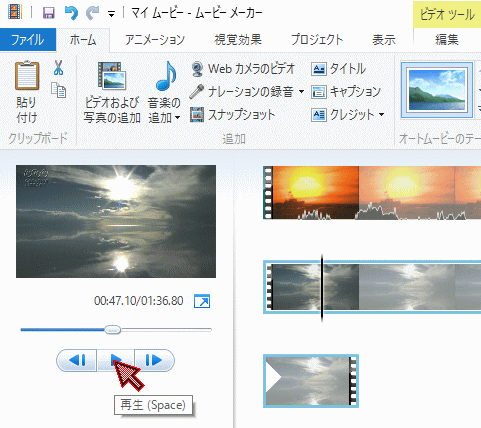This screenshot has height=428, width=481.
Task: Switch to the 表示 tab
Action: point(384,40)
